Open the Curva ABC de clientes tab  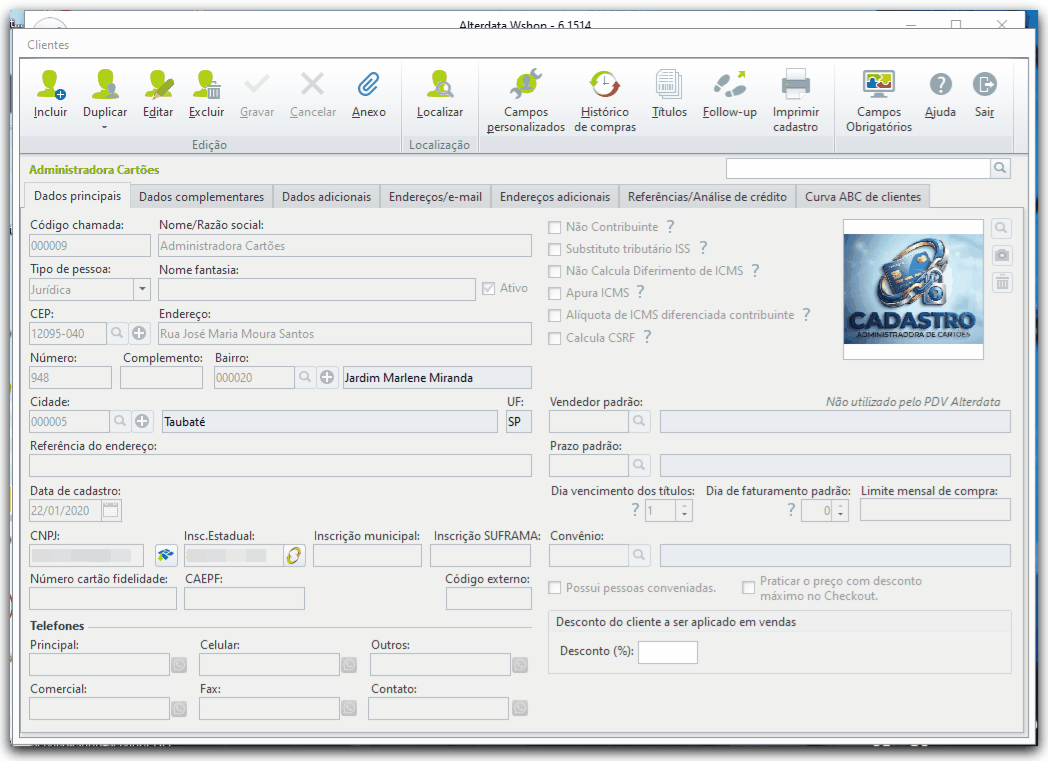coord(863,197)
